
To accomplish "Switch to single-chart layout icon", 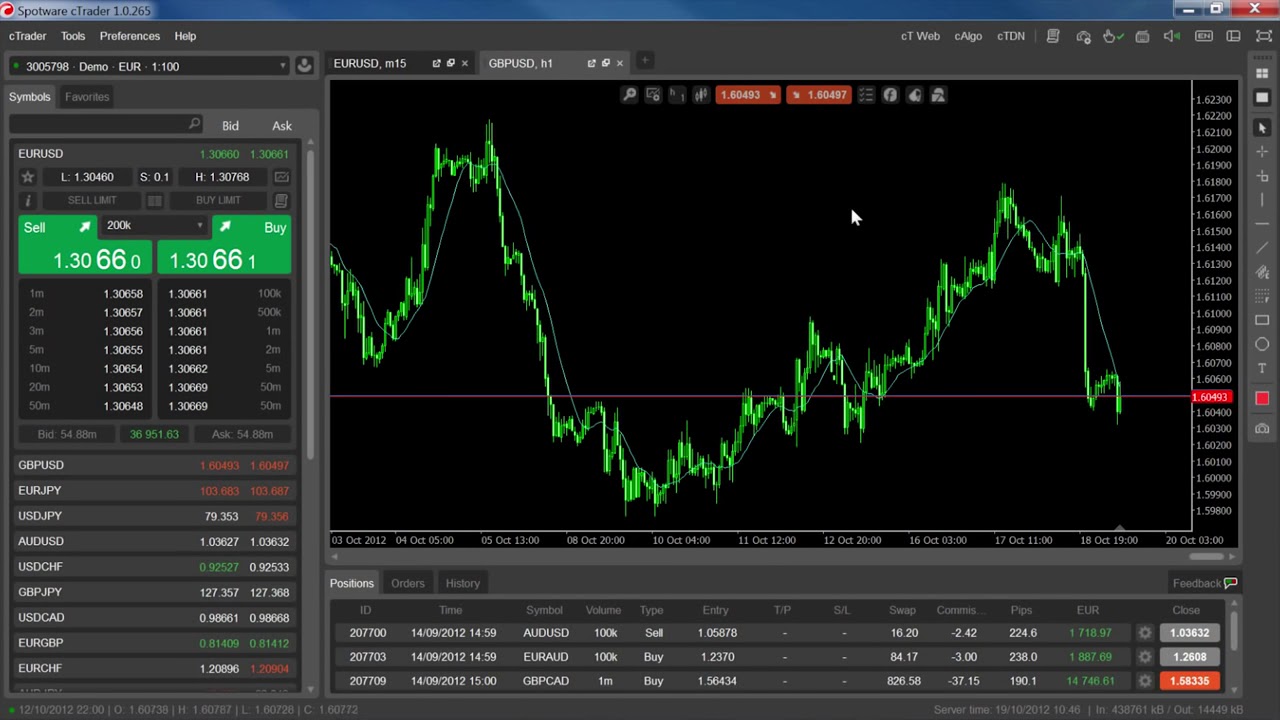I will (1262, 98).
